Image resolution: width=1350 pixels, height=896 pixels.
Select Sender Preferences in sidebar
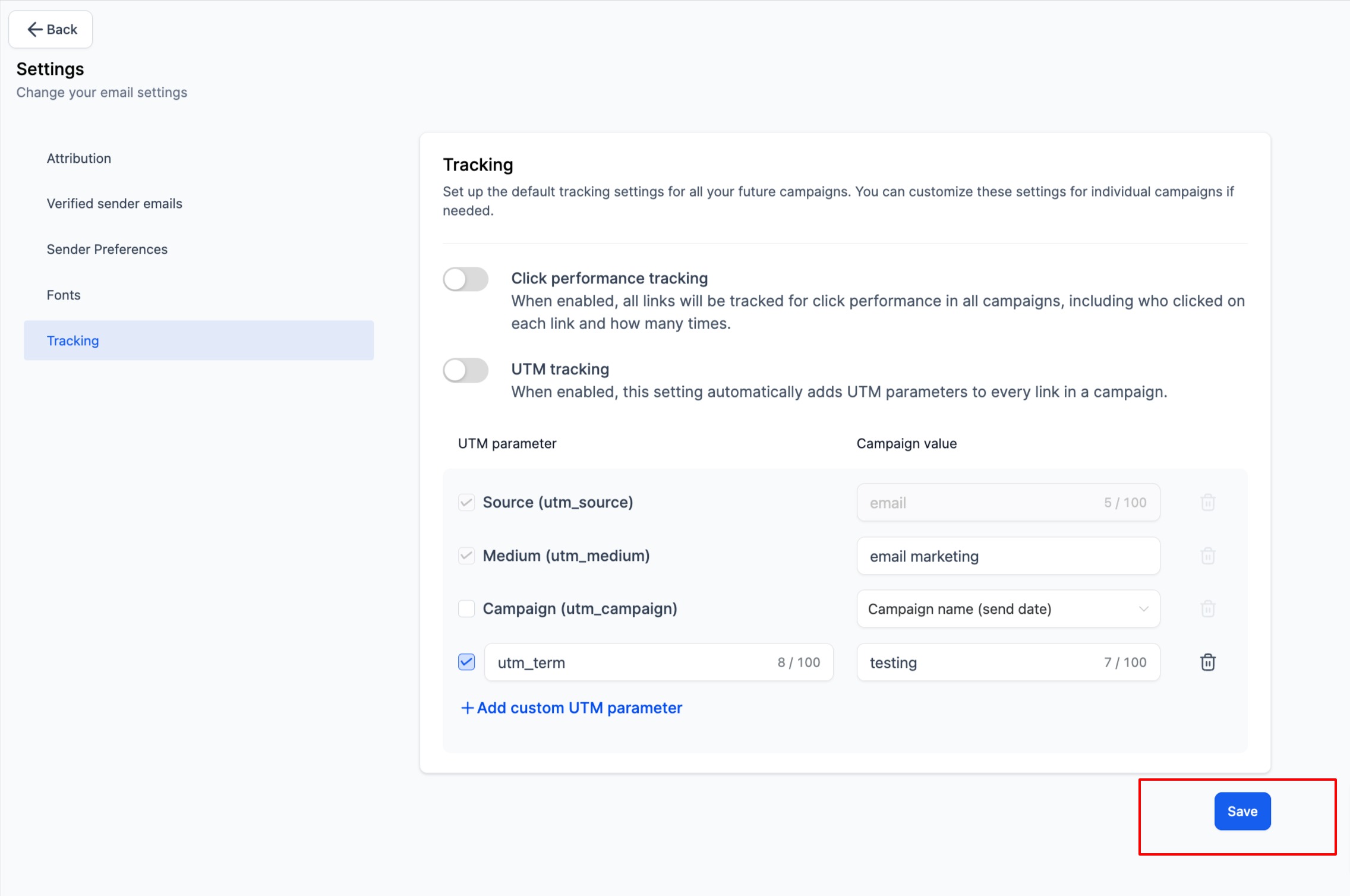[107, 249]
